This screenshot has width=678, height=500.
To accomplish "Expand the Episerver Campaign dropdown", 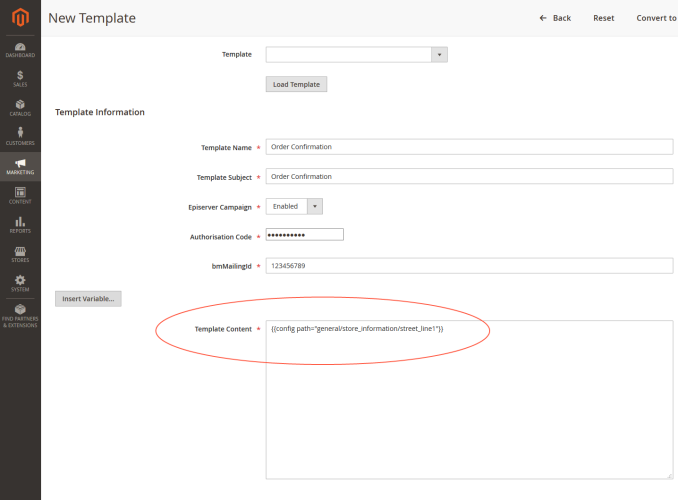I will 294,206.
